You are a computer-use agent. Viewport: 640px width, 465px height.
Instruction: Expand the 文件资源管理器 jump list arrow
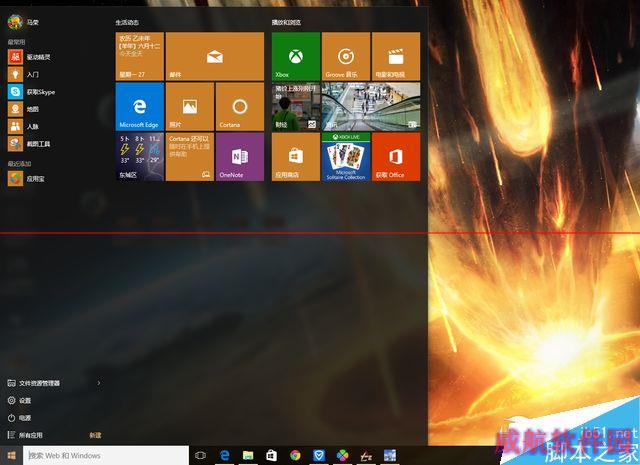tap(99, 383)
